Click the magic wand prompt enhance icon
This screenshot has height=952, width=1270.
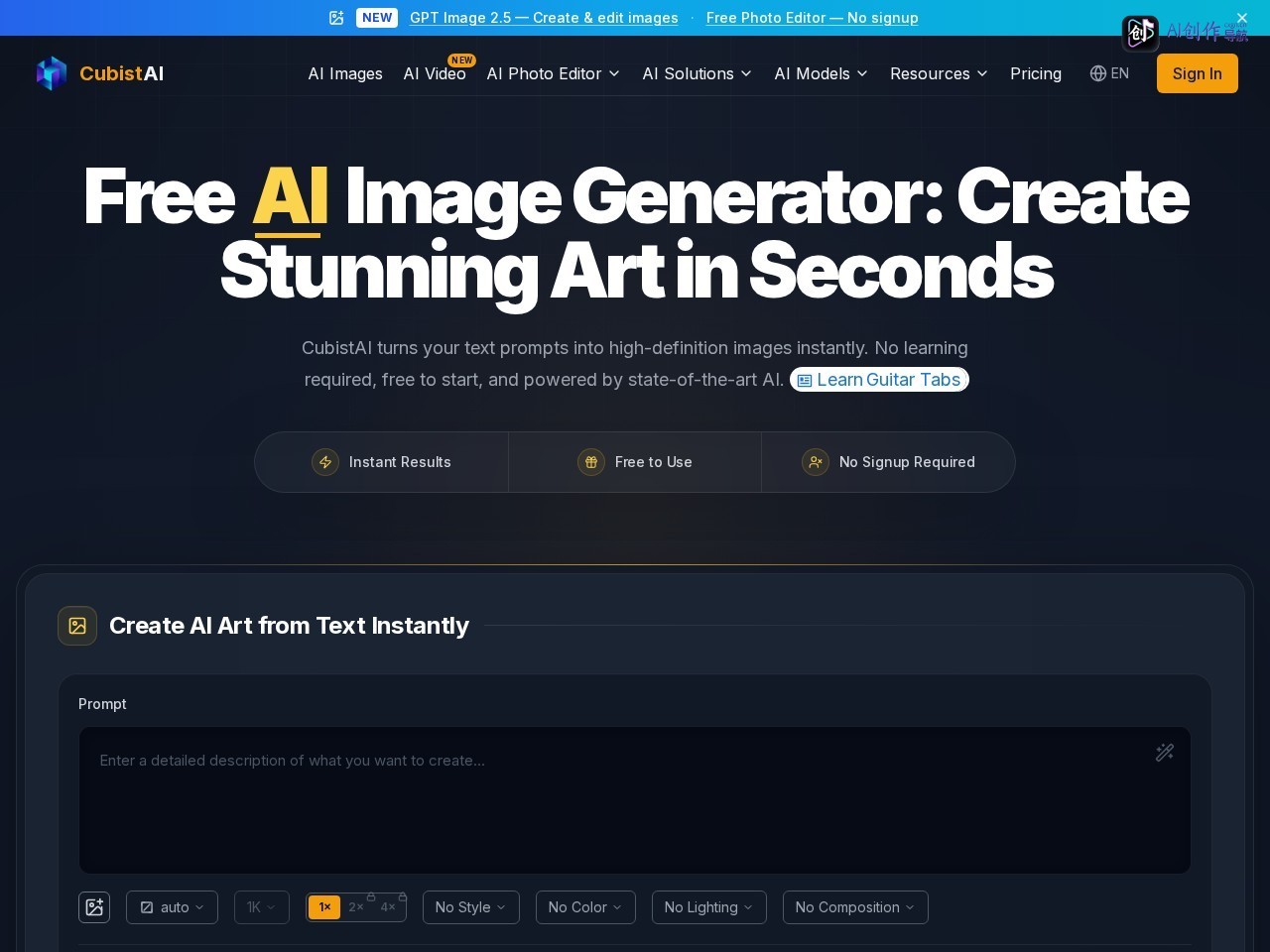coord(1165,753)
